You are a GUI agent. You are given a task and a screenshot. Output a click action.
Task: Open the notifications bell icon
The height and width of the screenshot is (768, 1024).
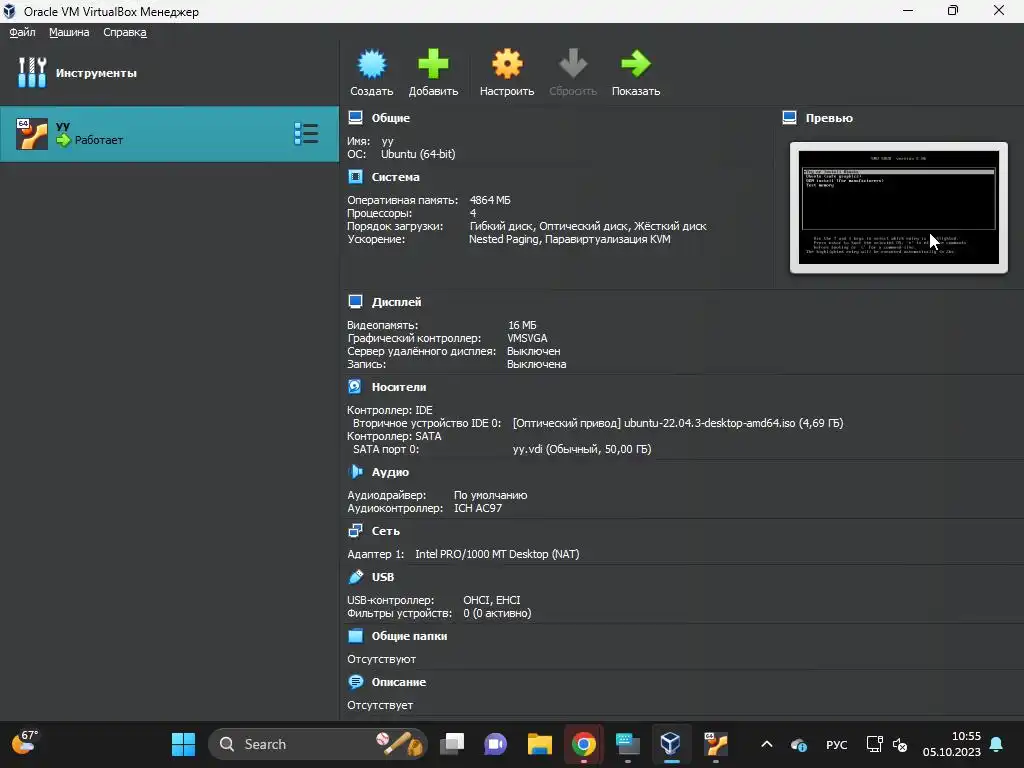coord(997,744)
